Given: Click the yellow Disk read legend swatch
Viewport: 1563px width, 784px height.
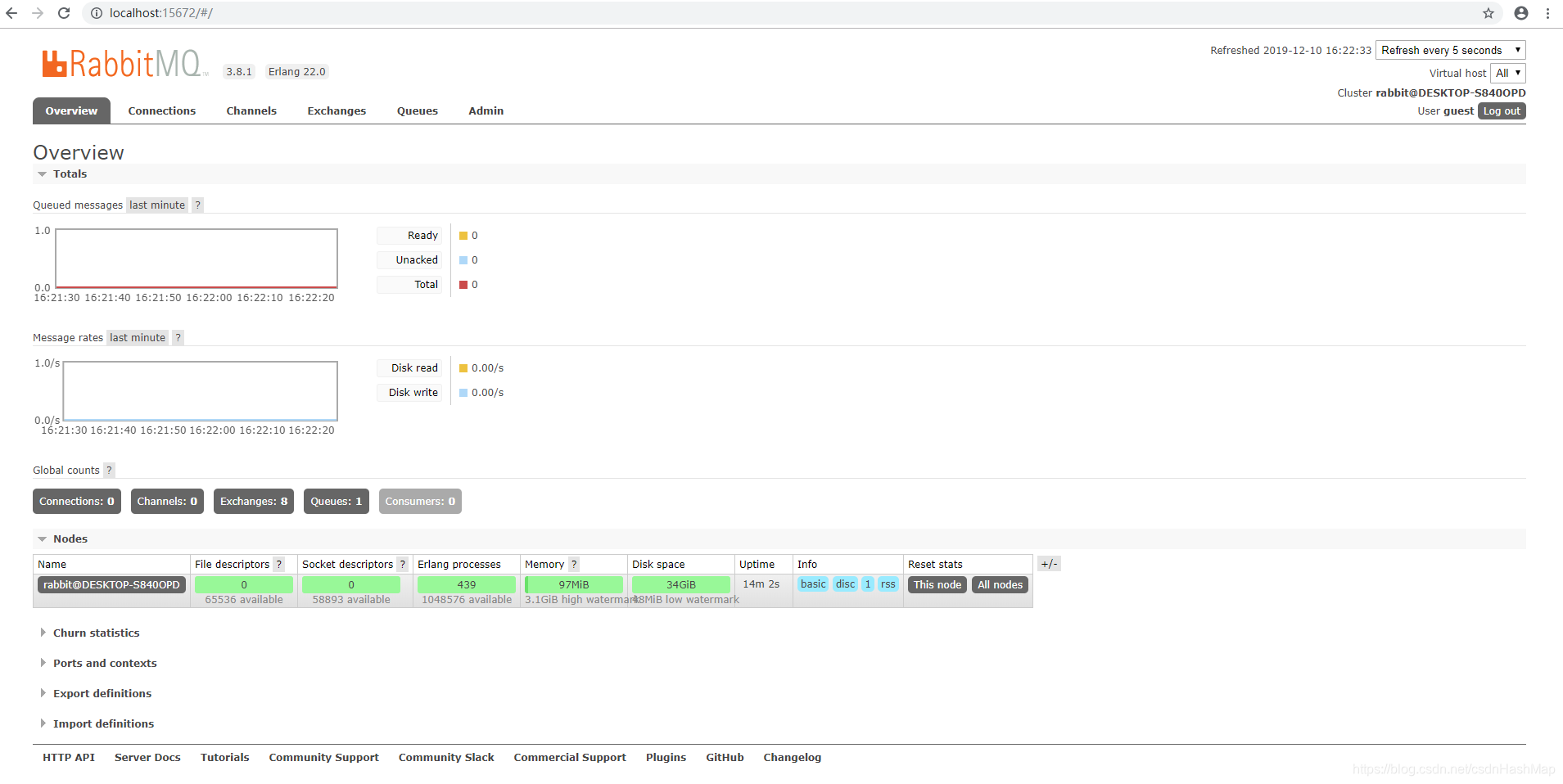Looking at the screenshot, I should coord(463,368).
